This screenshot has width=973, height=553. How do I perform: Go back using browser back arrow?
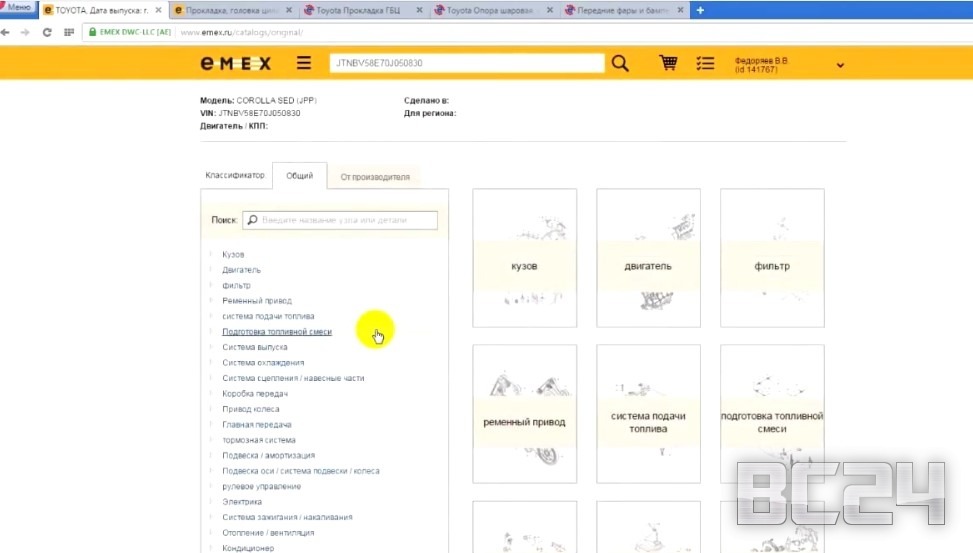7,32
